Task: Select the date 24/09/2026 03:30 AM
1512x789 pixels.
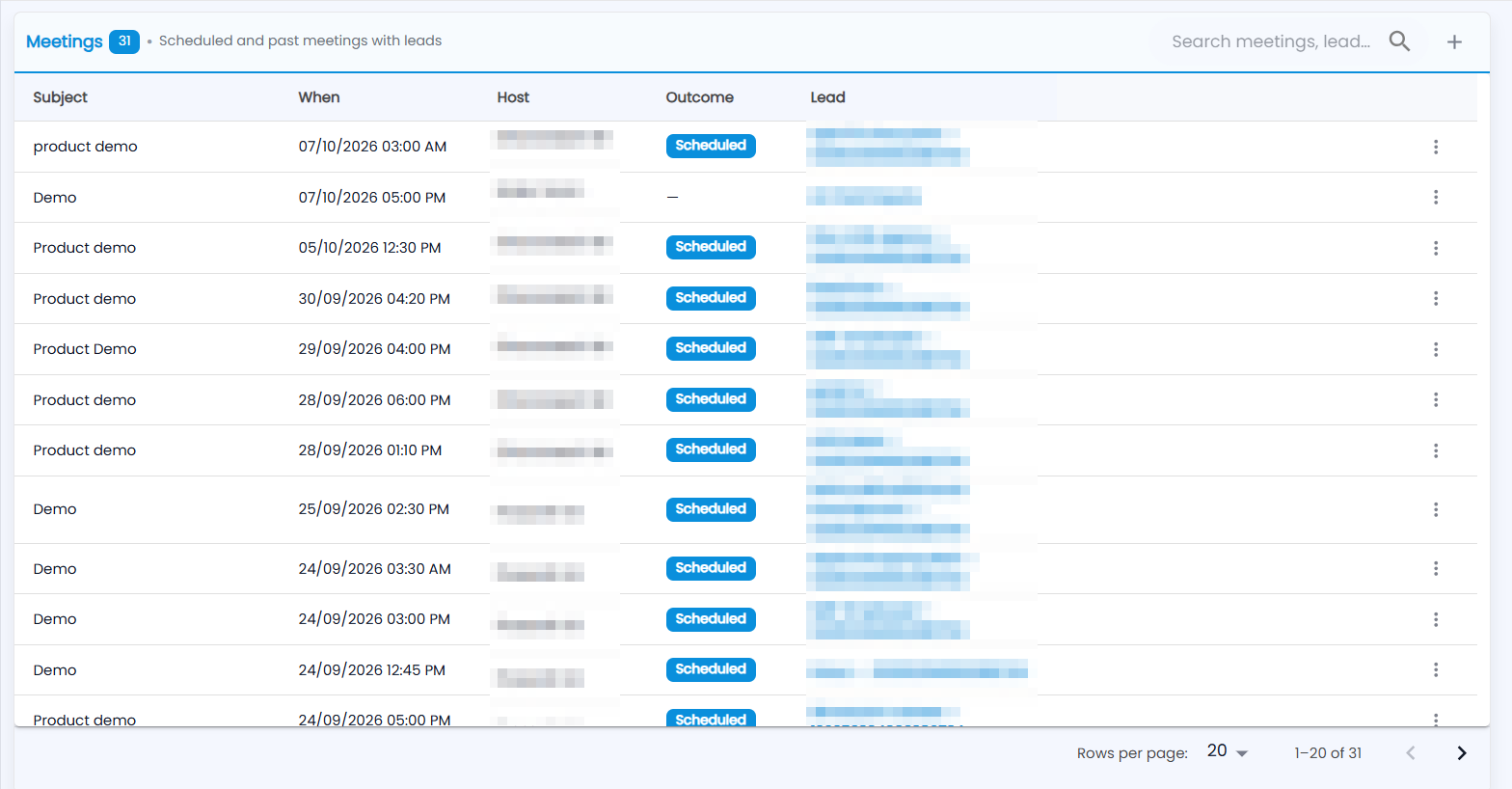Action: click(x=374, y=569)
